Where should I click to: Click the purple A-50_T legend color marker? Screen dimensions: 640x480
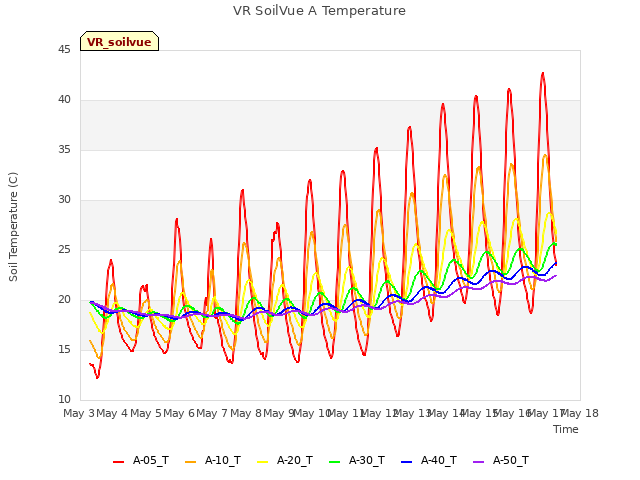pos(479,462)
